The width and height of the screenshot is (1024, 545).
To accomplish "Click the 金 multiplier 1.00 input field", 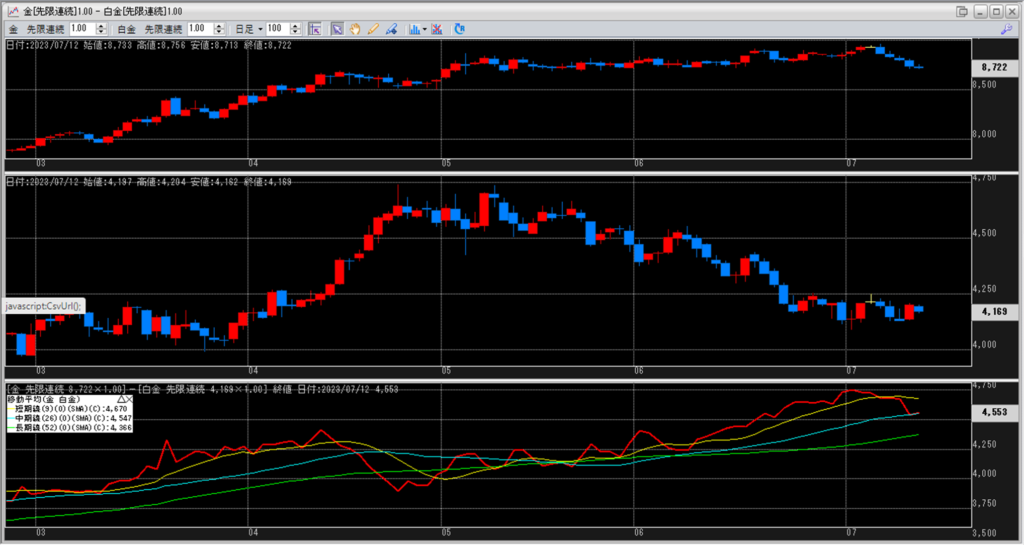I will [x=82, y=29].
